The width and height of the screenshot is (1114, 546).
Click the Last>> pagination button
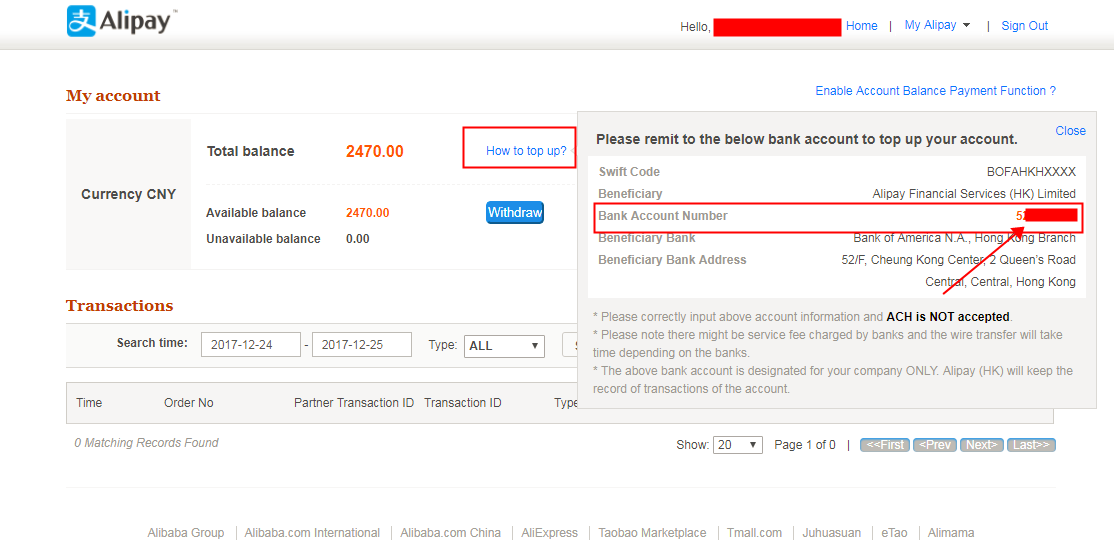pyautogui.click(x=1031, y=445)
